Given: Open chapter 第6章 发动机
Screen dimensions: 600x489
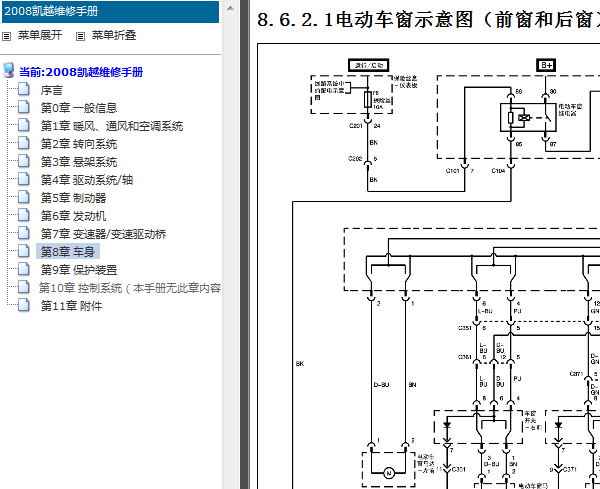Looking at the screenshot, I should (x=73, y=216).
